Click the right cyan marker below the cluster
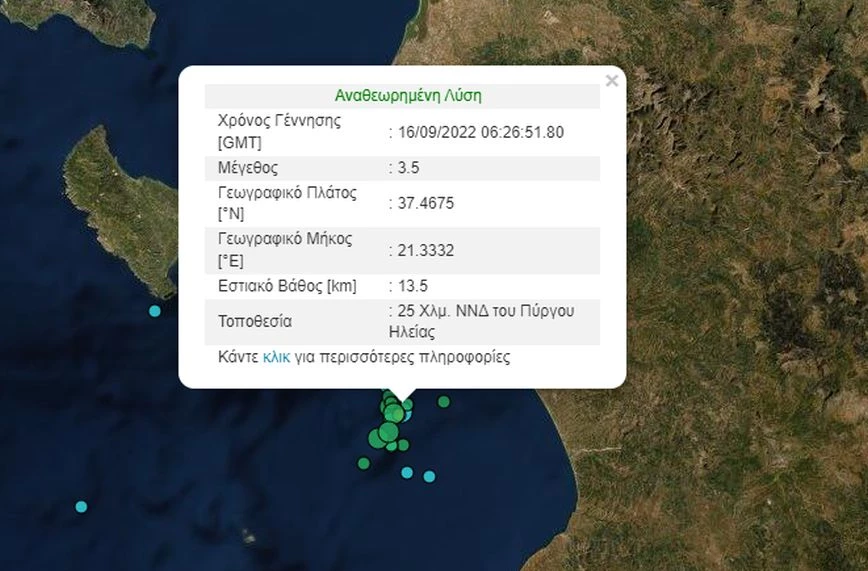This screenshot has width=868, height=571. 429,476
